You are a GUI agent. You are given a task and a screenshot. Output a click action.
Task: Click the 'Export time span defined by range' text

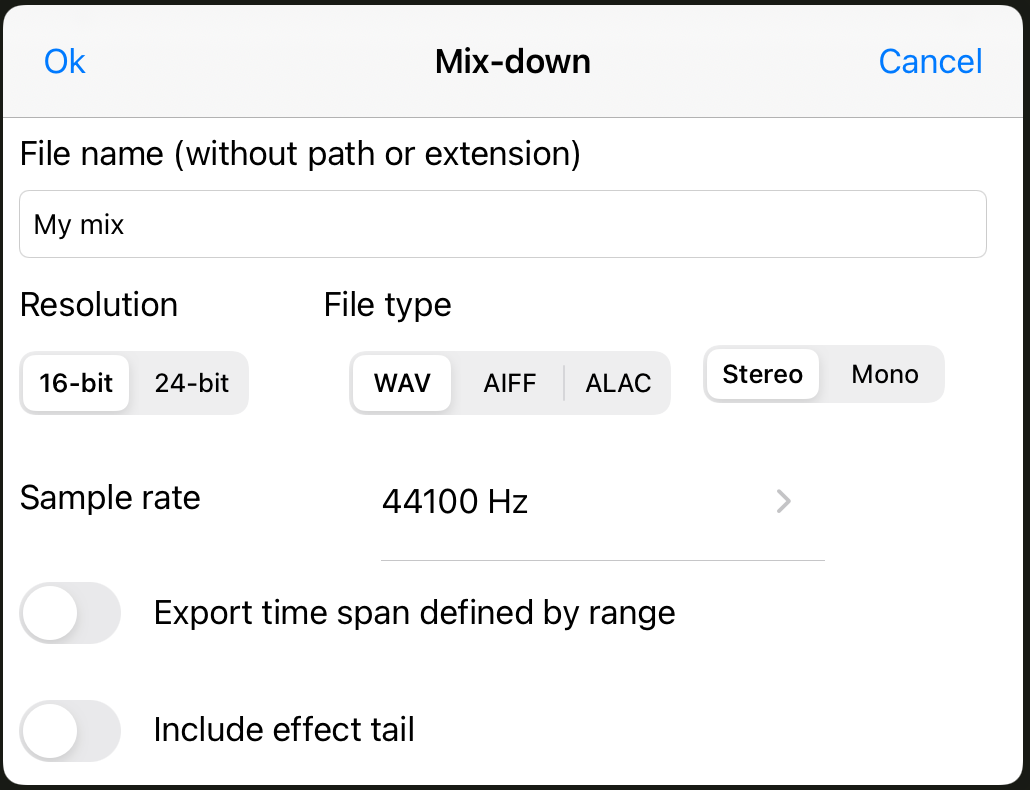click(x=414, y=612)
